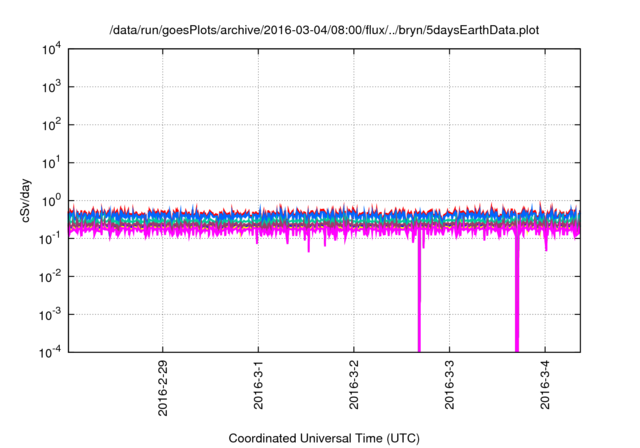
Task: Click the 10^1 y-axis tick label
Action: pos(52,163)
